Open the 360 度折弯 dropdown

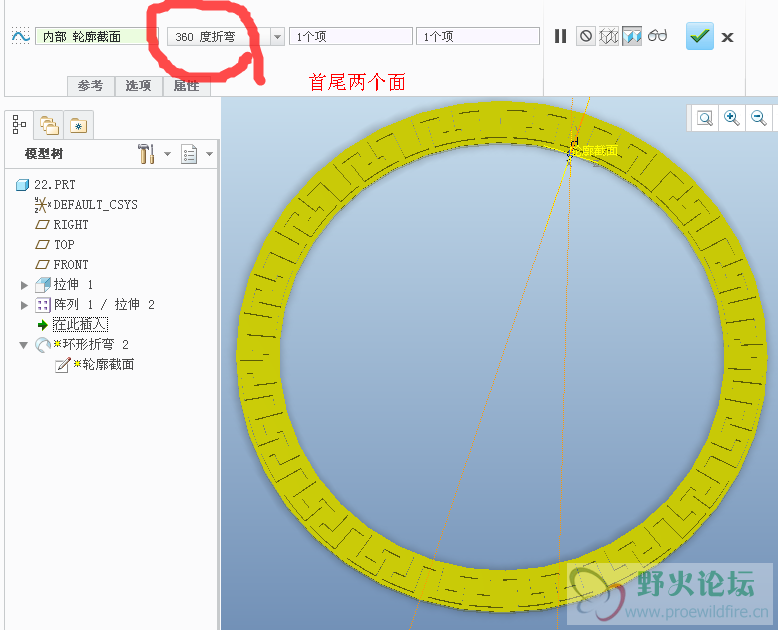(277, 37)
